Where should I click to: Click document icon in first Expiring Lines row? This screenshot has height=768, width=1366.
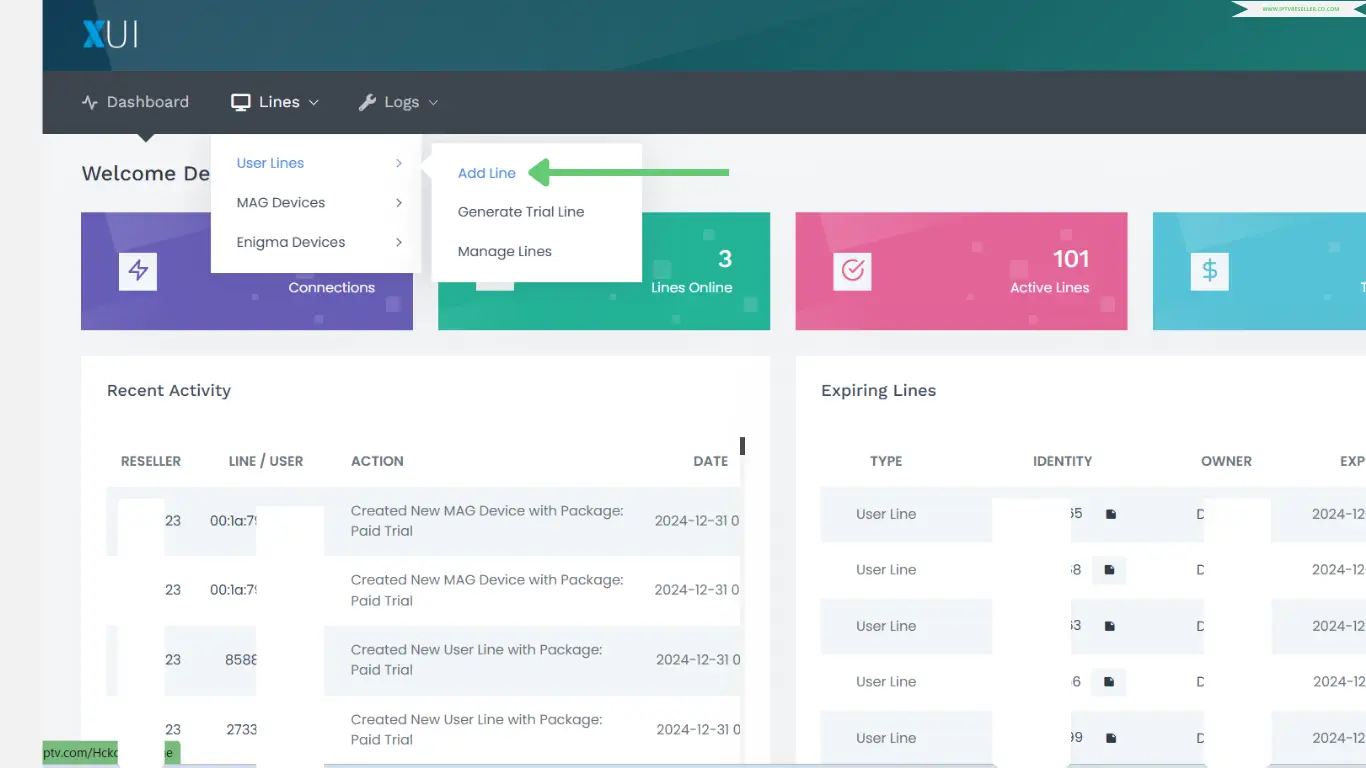[x=1110, y=514]
